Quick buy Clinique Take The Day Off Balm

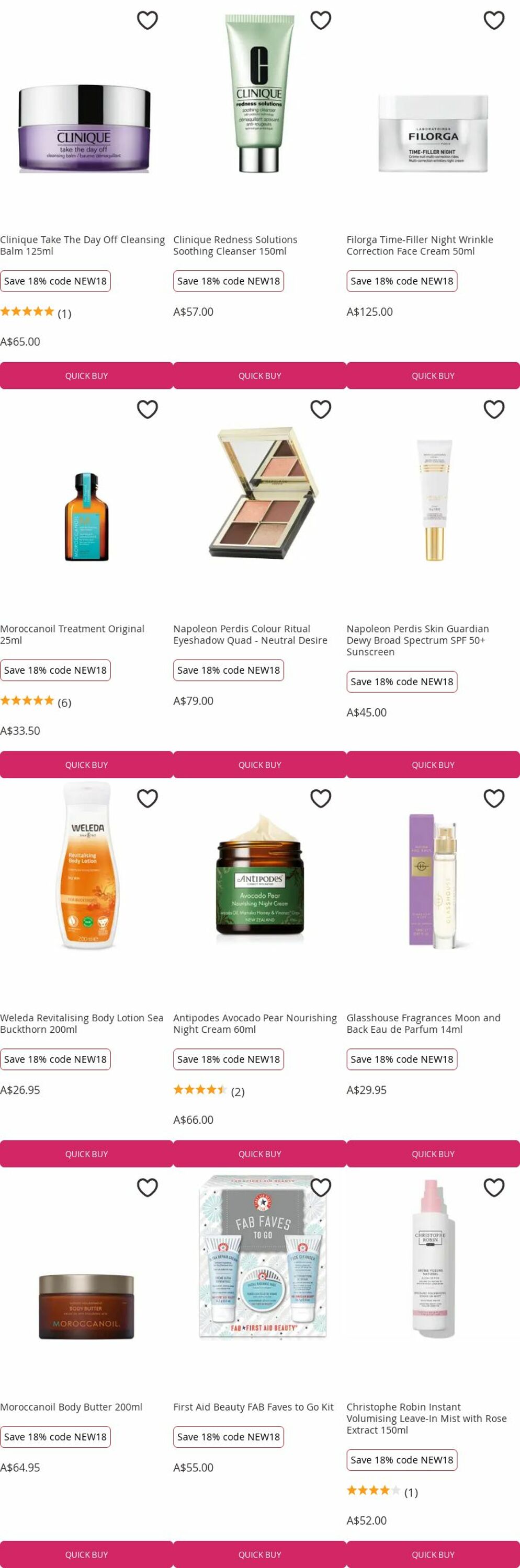point(86,376)
